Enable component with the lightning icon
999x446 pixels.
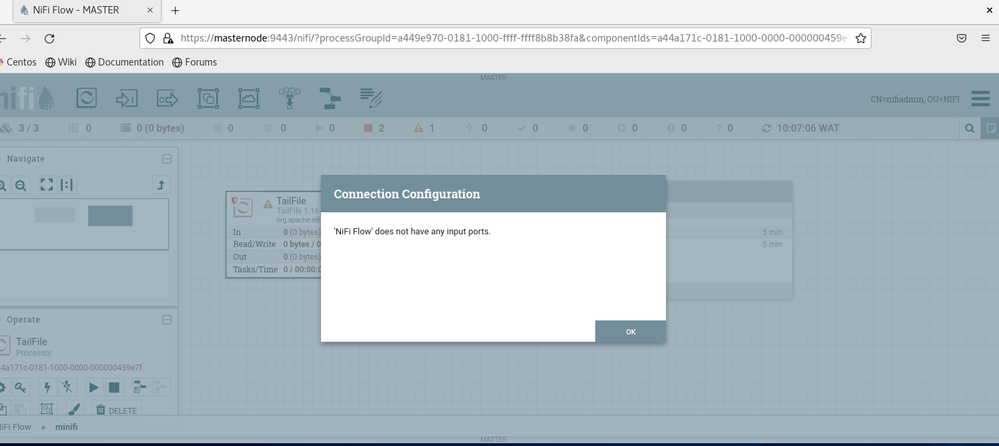(47, 387)
